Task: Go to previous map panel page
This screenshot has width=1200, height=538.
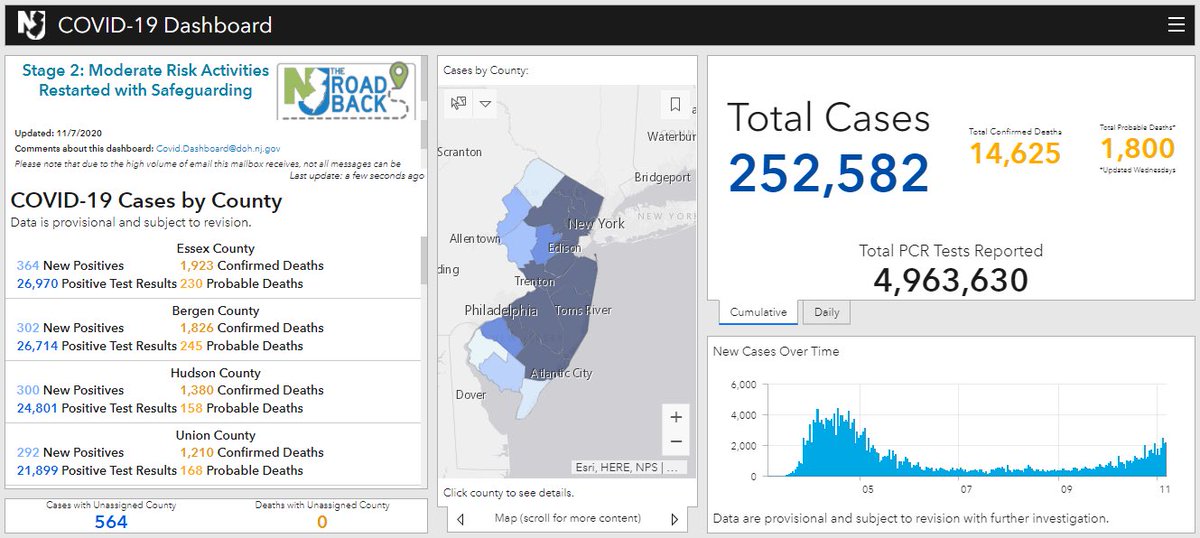Action: pyautogui.click(x=460, y=519)
